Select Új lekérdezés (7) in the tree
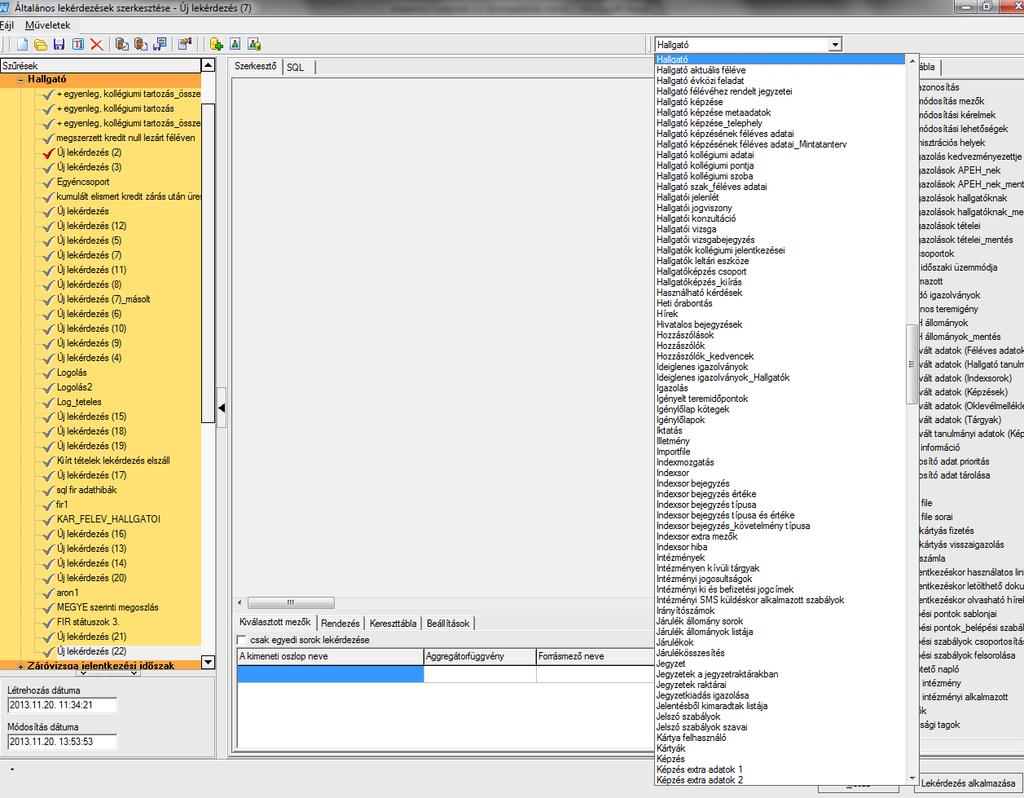Viewport: 1024px width, 798px height. 89,255
